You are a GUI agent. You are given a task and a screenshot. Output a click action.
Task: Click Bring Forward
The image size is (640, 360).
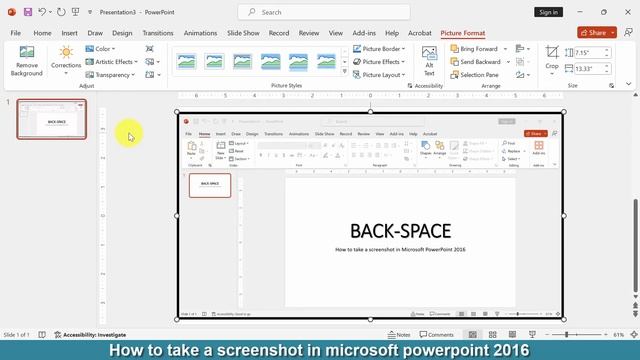(x=474, y=49)
